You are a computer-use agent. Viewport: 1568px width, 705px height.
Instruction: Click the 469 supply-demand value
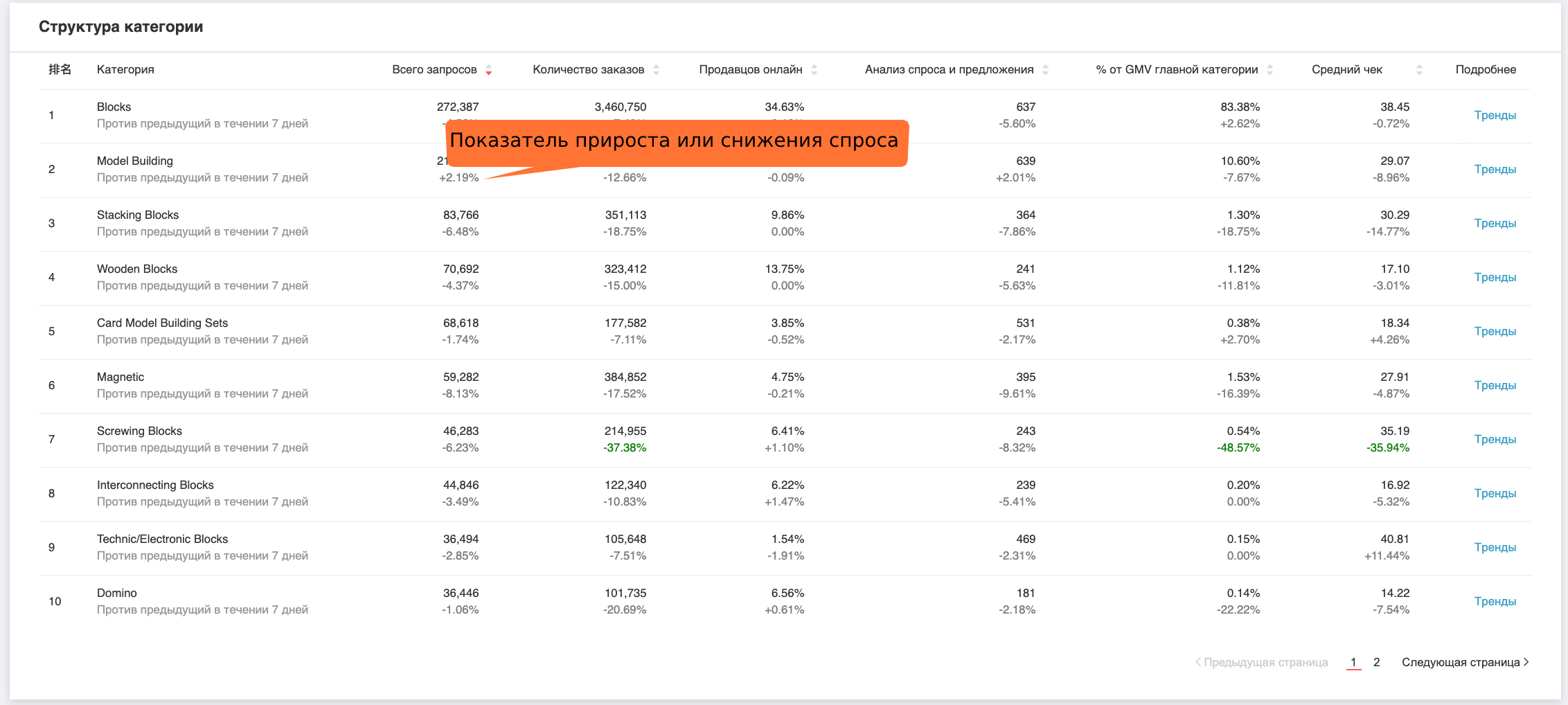1026,539
